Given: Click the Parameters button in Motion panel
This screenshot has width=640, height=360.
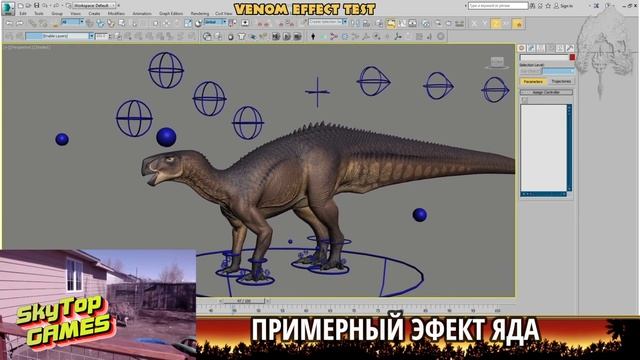Looking at the screenshot, I should coord(533,82).
